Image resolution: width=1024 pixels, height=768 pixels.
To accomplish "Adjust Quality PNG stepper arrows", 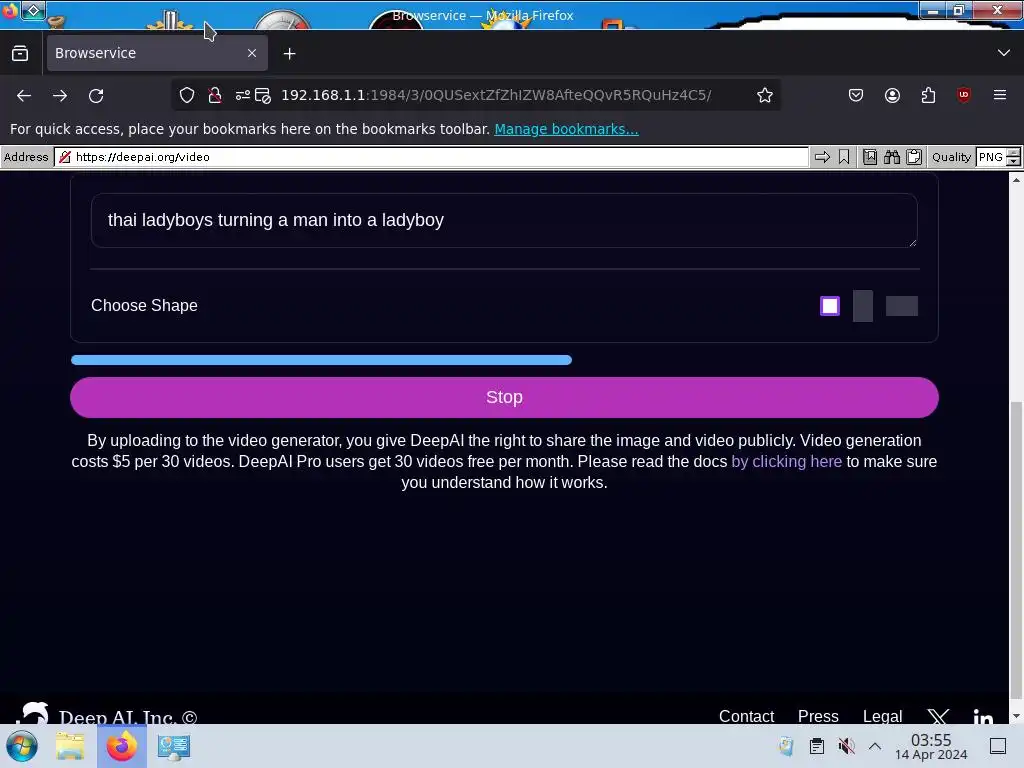I will [1014, 157].
